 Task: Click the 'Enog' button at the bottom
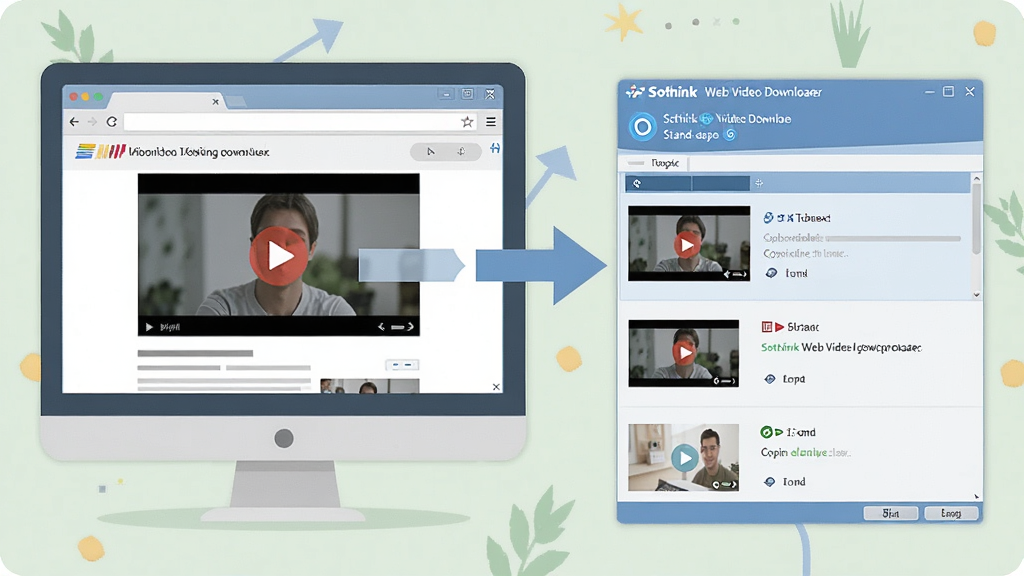tap(951, 513)
